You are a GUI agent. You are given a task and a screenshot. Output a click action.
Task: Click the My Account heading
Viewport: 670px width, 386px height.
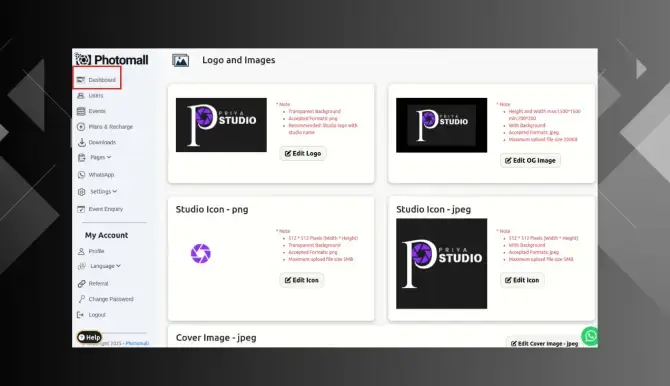coord(106,235)
